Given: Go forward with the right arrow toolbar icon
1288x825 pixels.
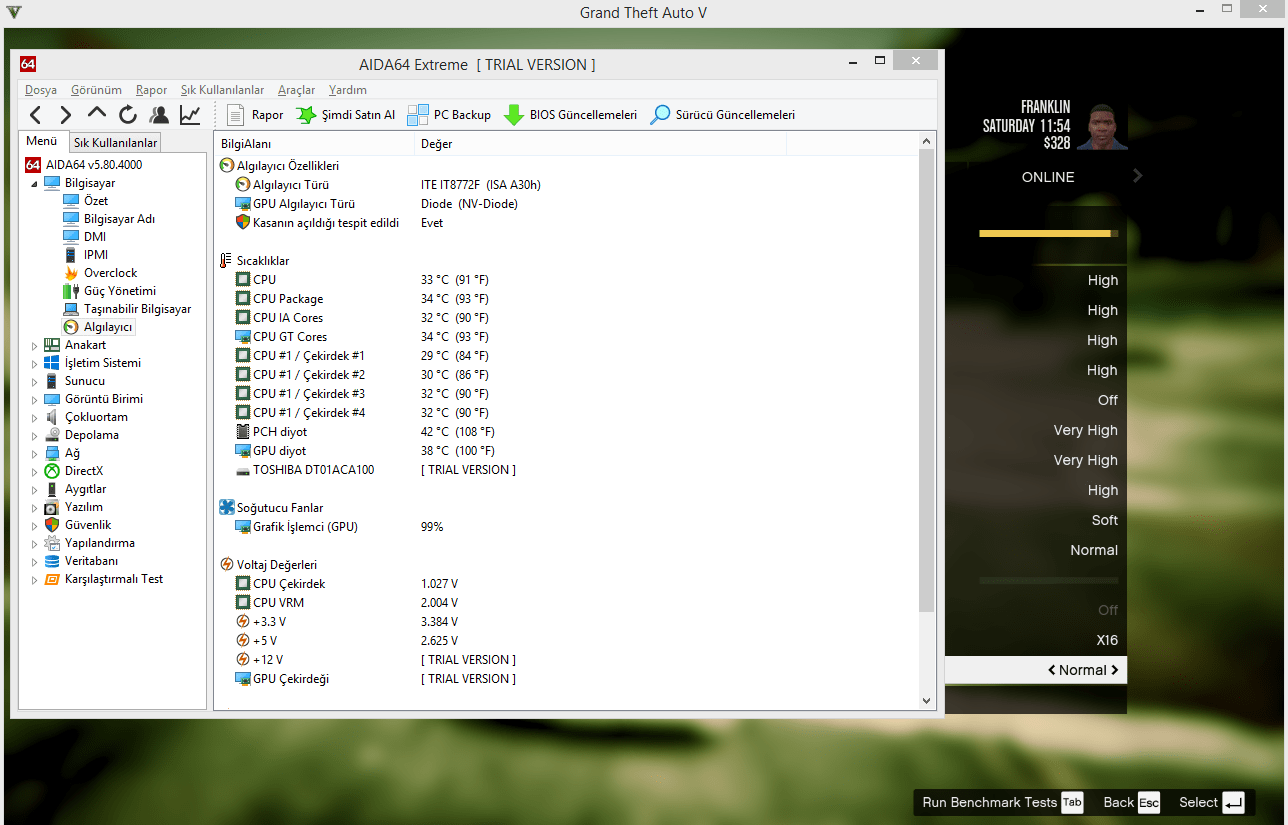Looking at the screenshot, I should pos(66,115).
